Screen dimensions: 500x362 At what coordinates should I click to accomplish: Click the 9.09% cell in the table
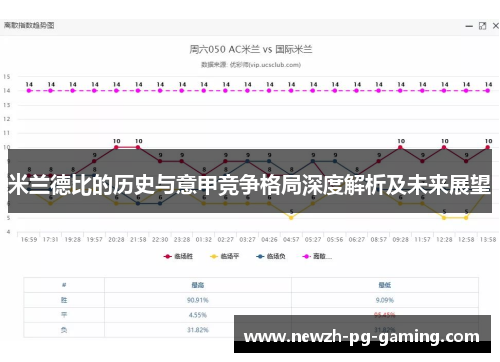pos(385,300)
